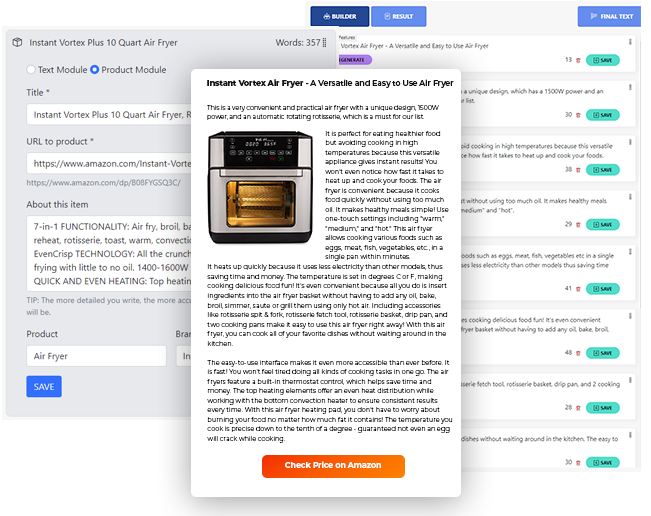This screenshot has width=651, height=516.
Task: Click the 'Words: 357' counter
Action: click(x=298, y=42)
